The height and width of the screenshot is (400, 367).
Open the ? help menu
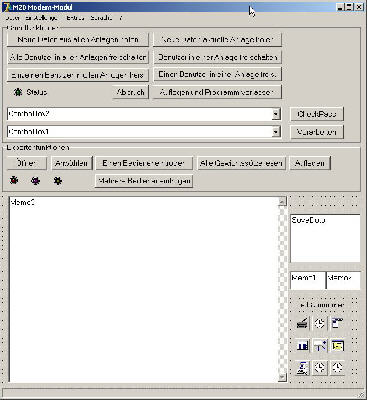point(121,18)
